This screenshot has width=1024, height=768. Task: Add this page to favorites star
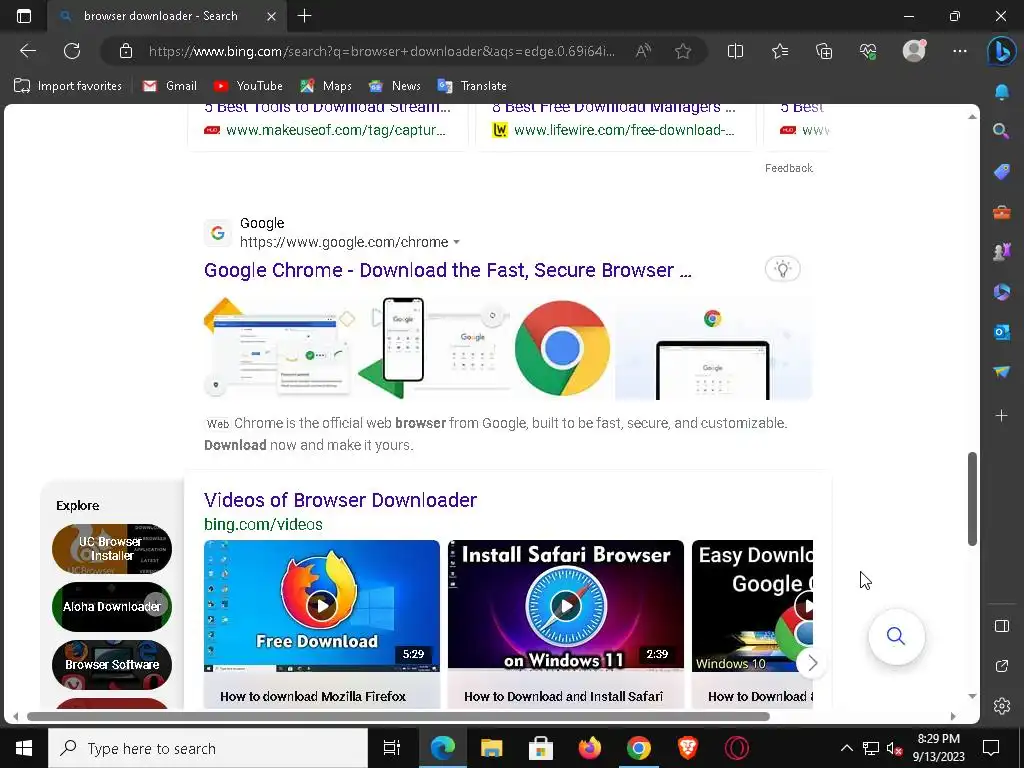point(683,51)
